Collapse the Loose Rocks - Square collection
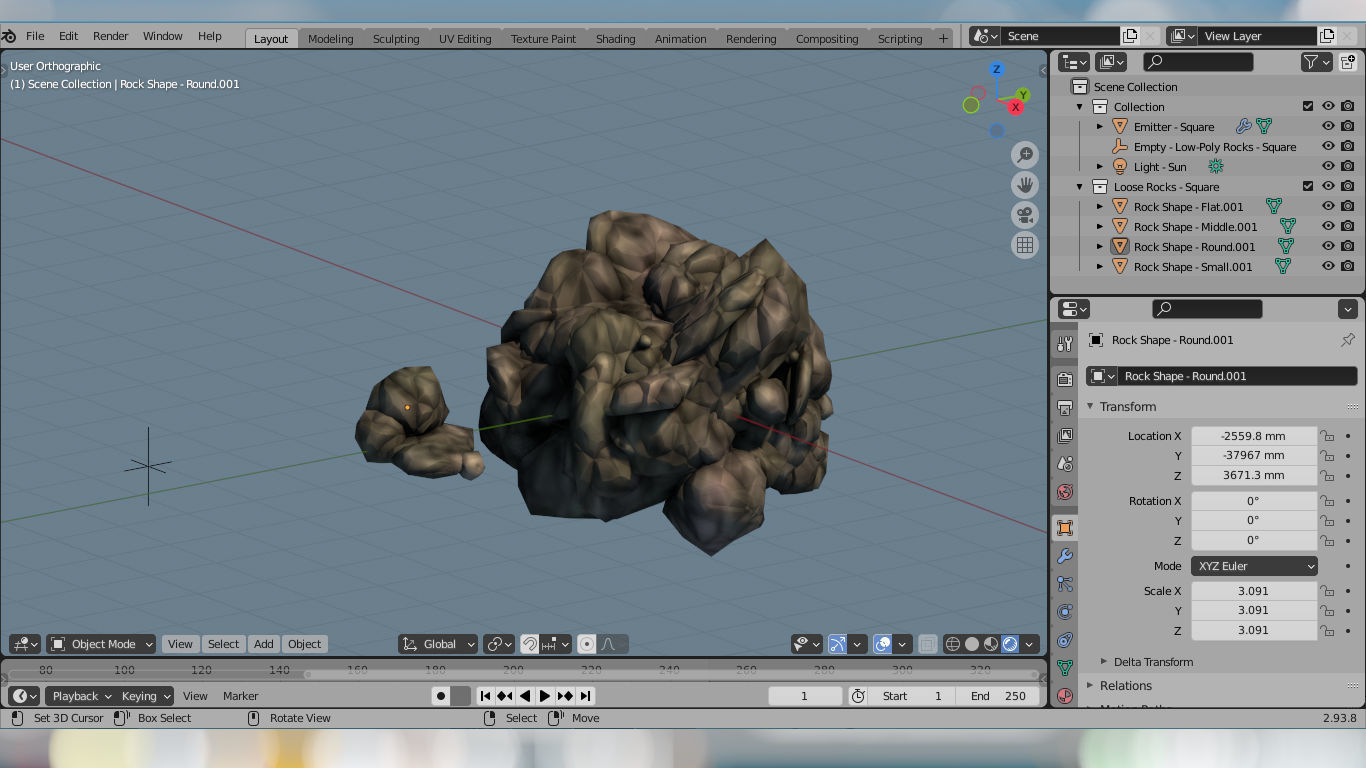 1080,187
